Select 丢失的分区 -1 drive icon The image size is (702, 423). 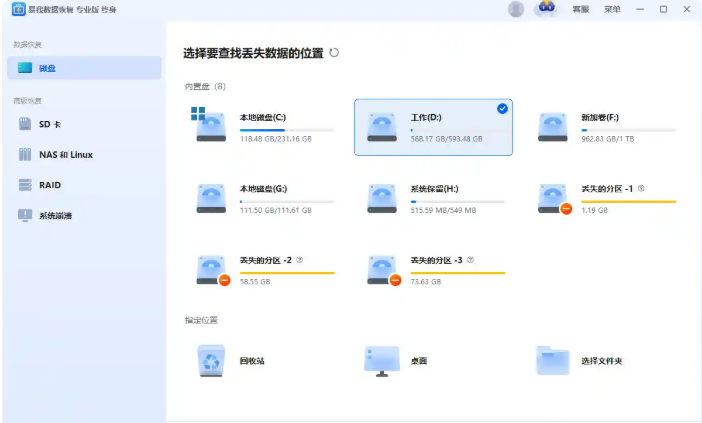point(555,199)
